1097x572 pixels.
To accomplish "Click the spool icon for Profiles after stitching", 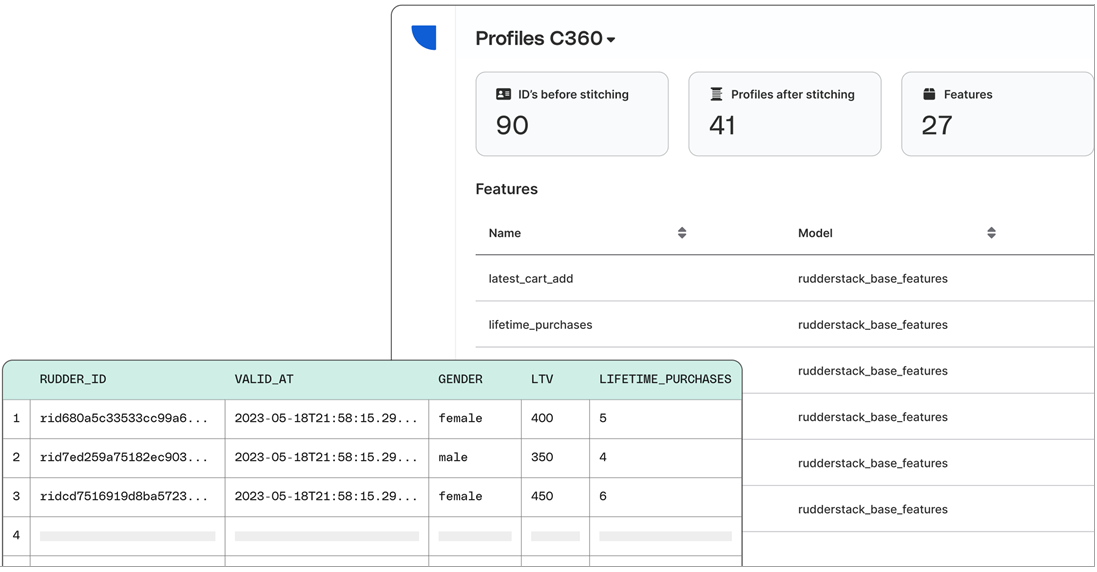I will pyautogui.click(x=716, y=94).
